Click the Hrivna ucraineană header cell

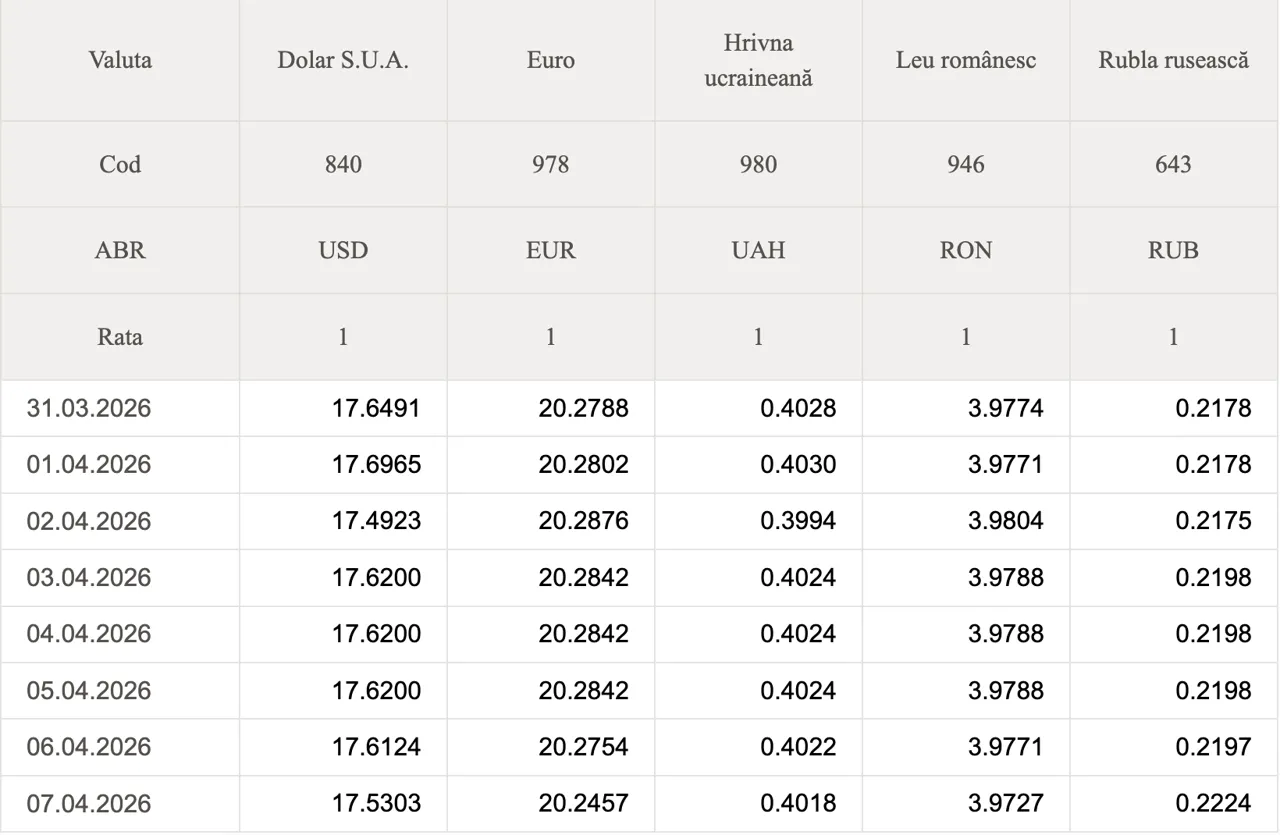[758, 60]
